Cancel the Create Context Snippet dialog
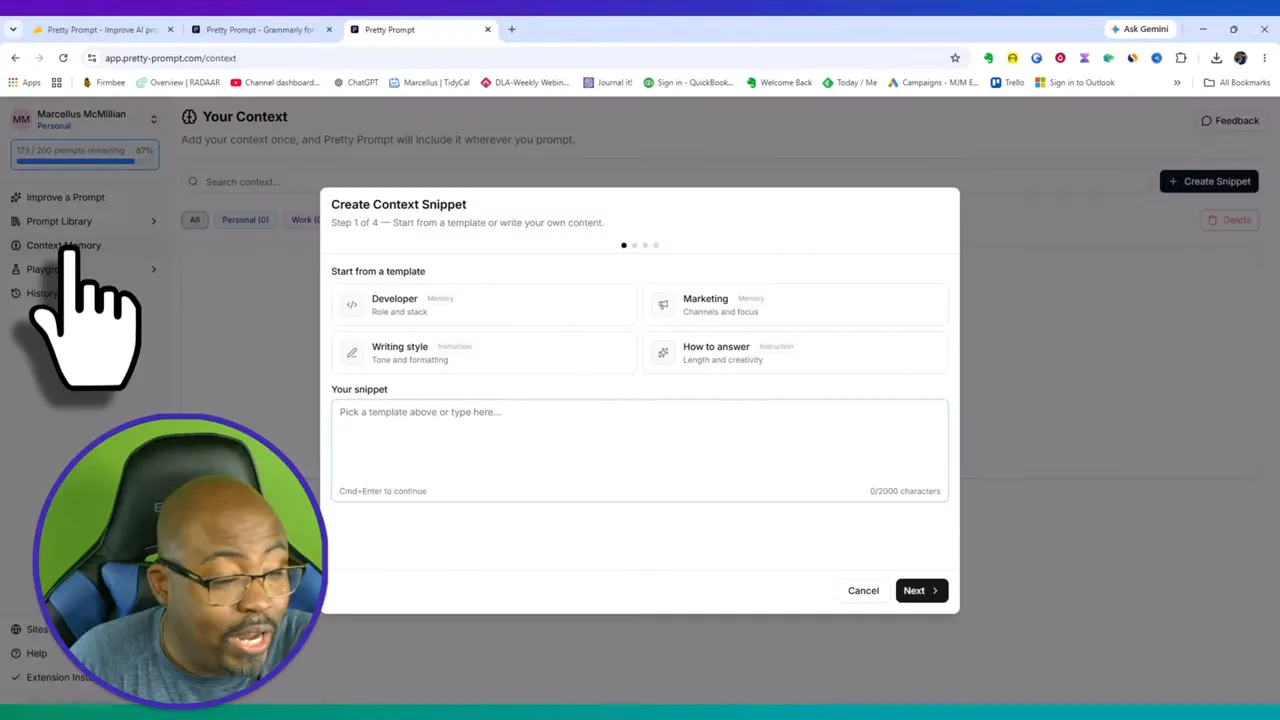Screen dimensions: 1280x720 point(863,590)
